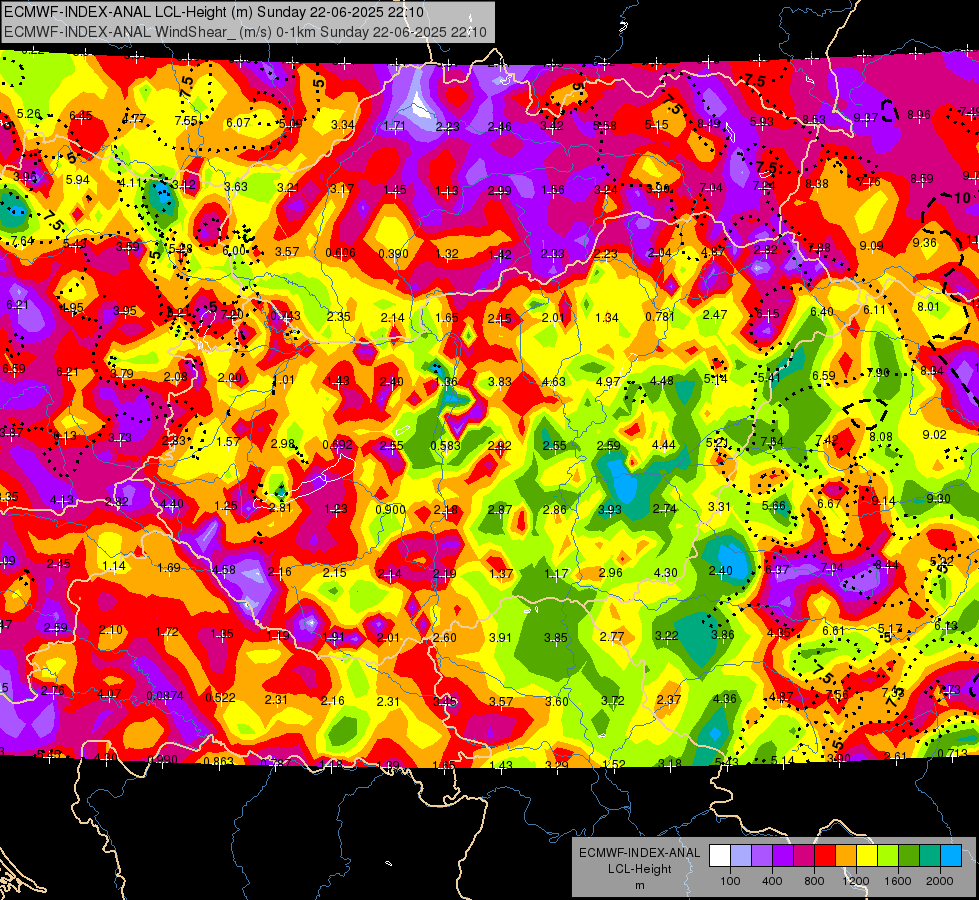Select the map value 4.58
Image resolution: width=979 pixels, height=900 pixels.
(224, 570)
